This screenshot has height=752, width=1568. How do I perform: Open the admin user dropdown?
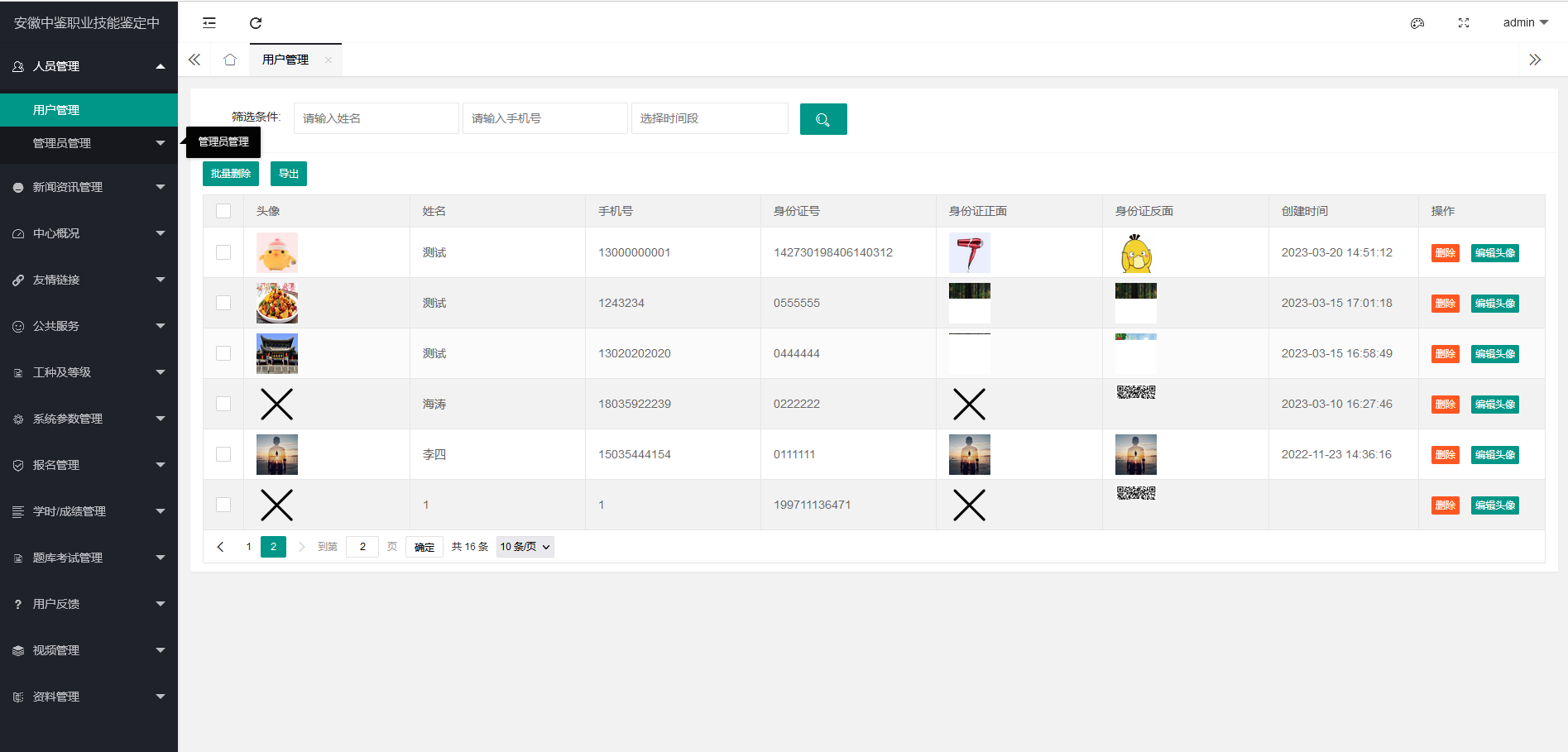point(1526,23)
